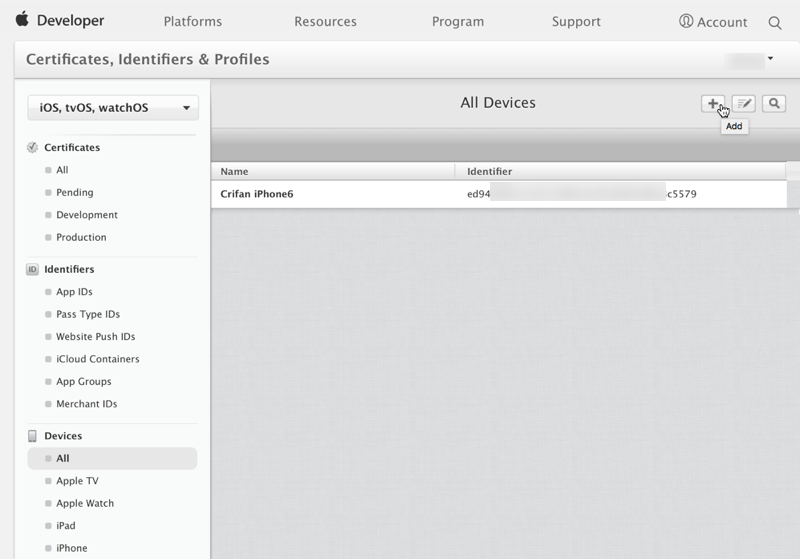Go to the Account page
The width and height of the screenshot is (800, 559).
click(x=713, y=21)
